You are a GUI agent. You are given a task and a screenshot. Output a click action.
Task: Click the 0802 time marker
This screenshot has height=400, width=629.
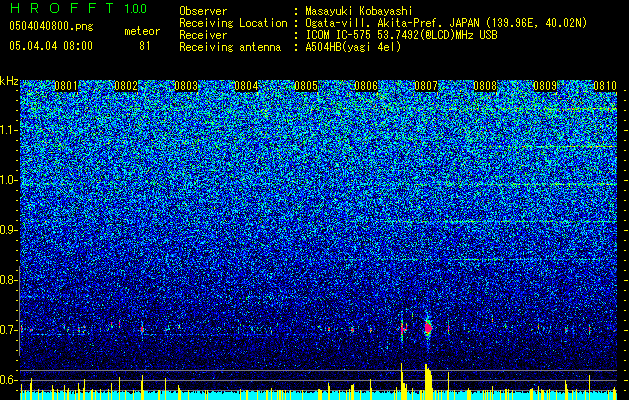click(126, 86)
